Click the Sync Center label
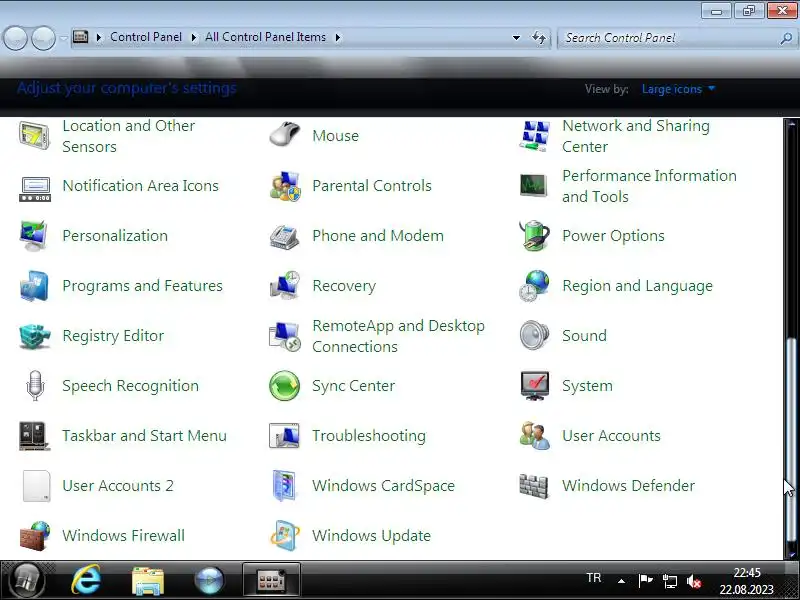800x600 pixels. pyautogui.click(x=354, y=386)
